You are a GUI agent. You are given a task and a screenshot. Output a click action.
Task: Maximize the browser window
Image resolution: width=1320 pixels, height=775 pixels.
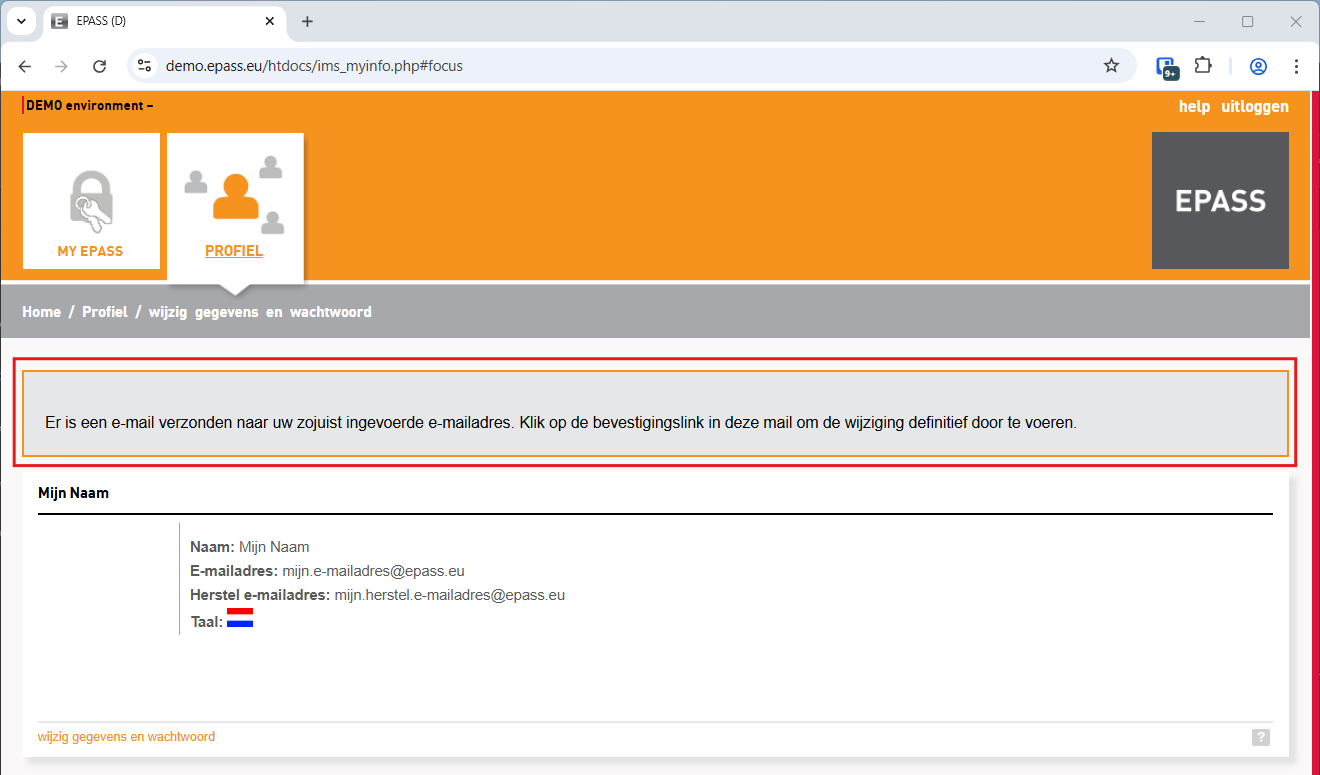1248,21
